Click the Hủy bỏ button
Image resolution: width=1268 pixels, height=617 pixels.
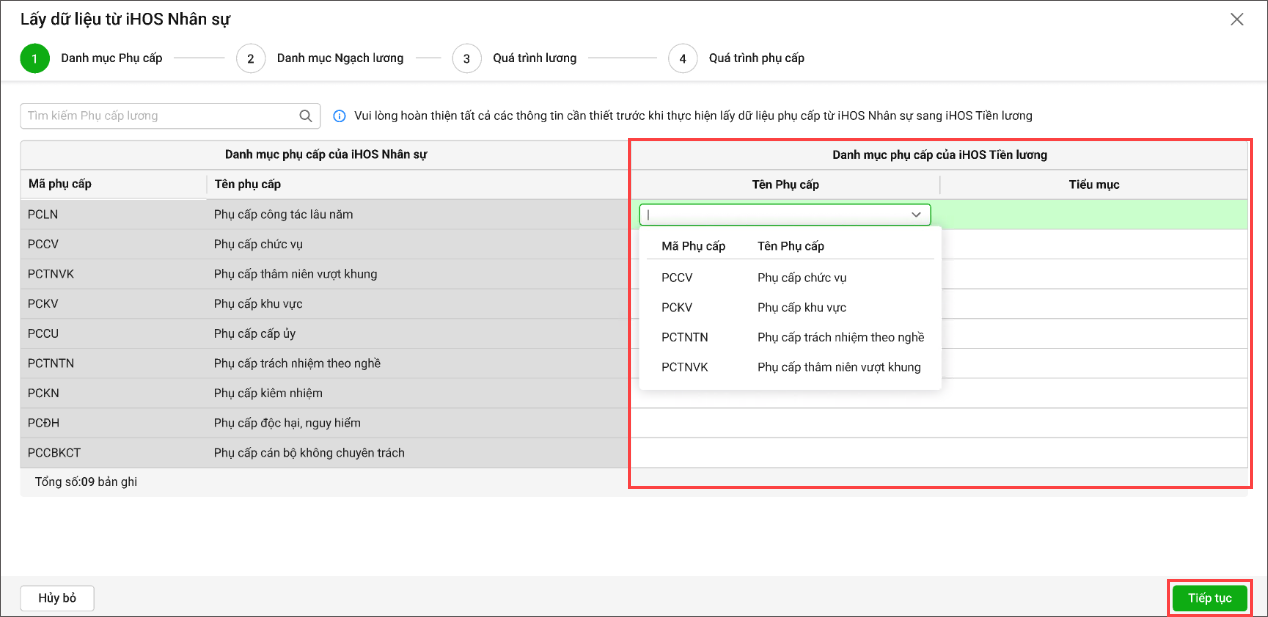57,598
